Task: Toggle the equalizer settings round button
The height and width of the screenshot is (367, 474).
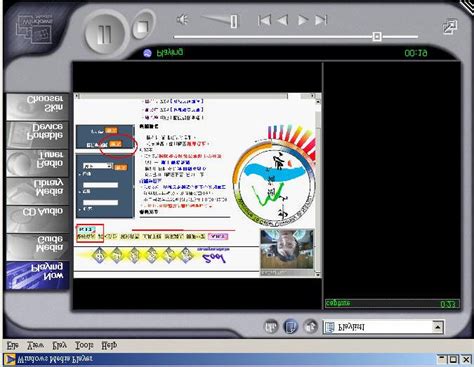Action: click(x=271, y=327)
